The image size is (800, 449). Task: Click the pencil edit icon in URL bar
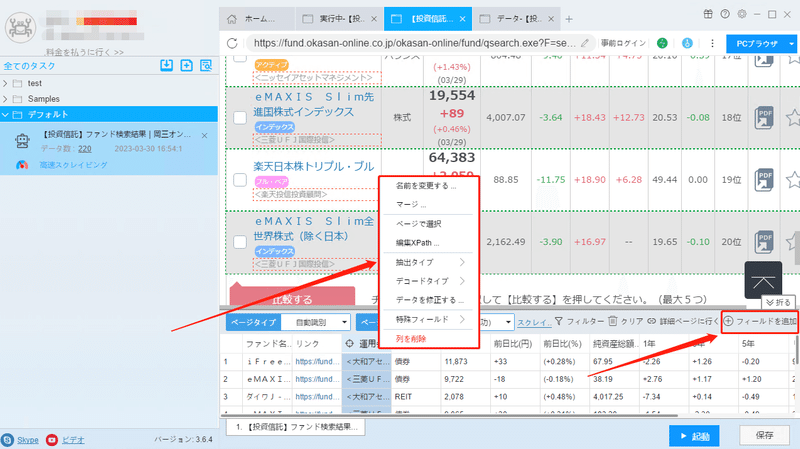(x=585, y=43)
